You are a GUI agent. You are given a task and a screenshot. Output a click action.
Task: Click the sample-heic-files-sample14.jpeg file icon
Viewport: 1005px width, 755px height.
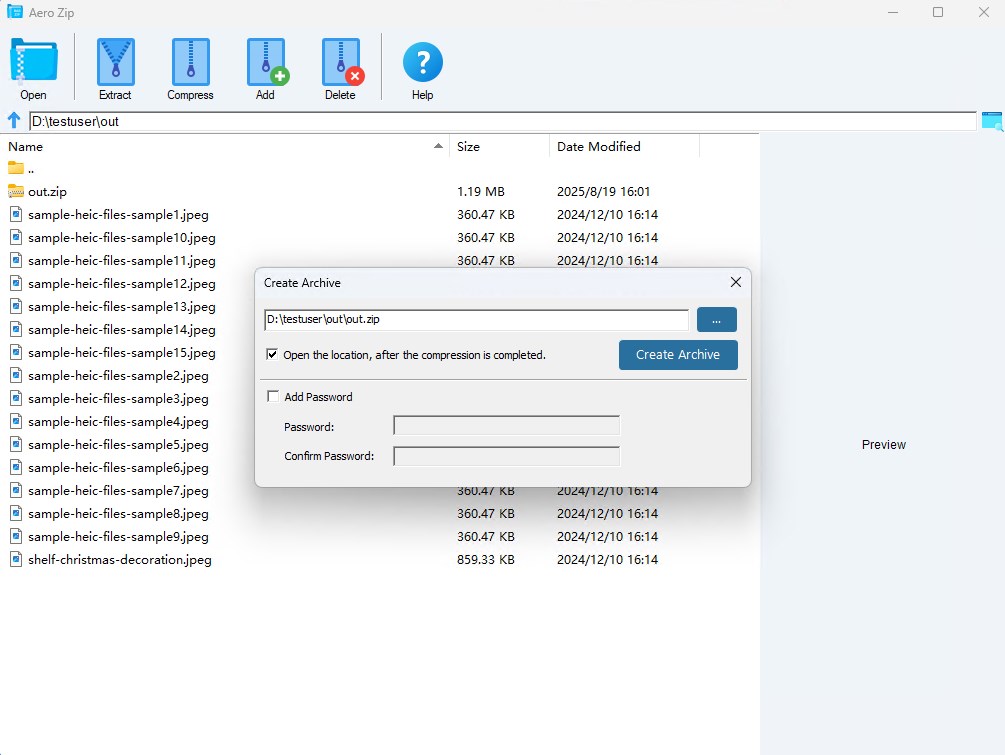16,329
